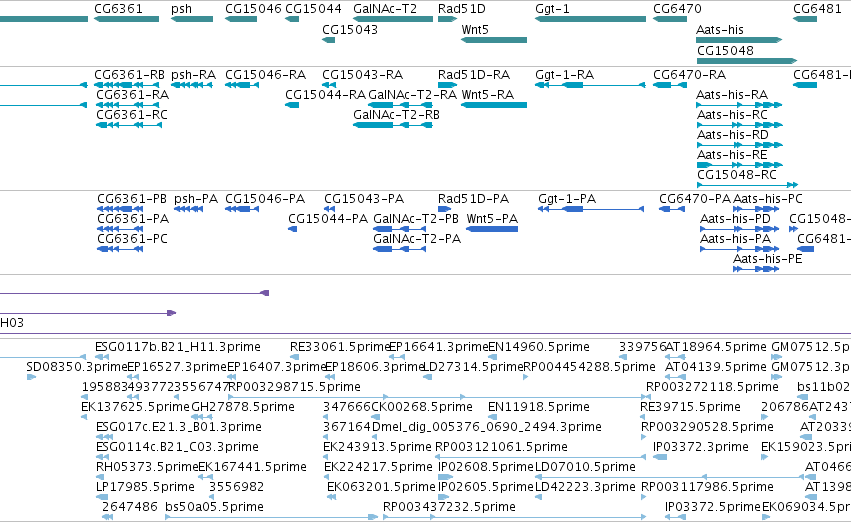Viewport: 851px width, 522px height.
Task: Click the CG15043 gene label
Action: pyautogui.click(x=350, y=29)
